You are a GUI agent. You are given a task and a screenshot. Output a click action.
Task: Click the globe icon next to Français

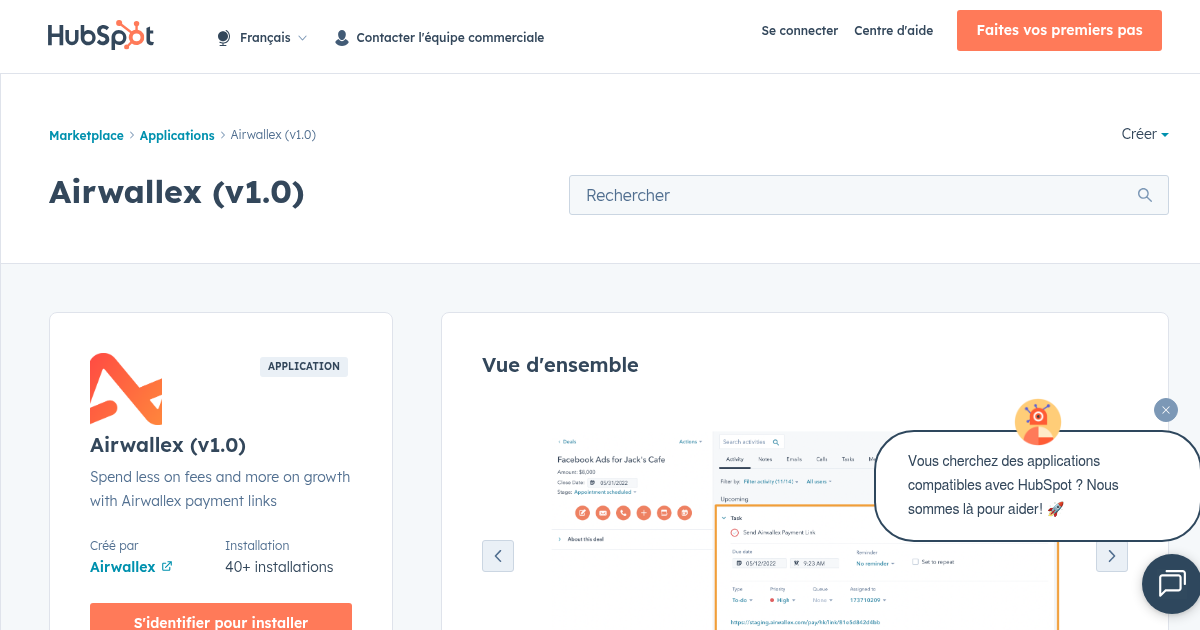[222, 36]
